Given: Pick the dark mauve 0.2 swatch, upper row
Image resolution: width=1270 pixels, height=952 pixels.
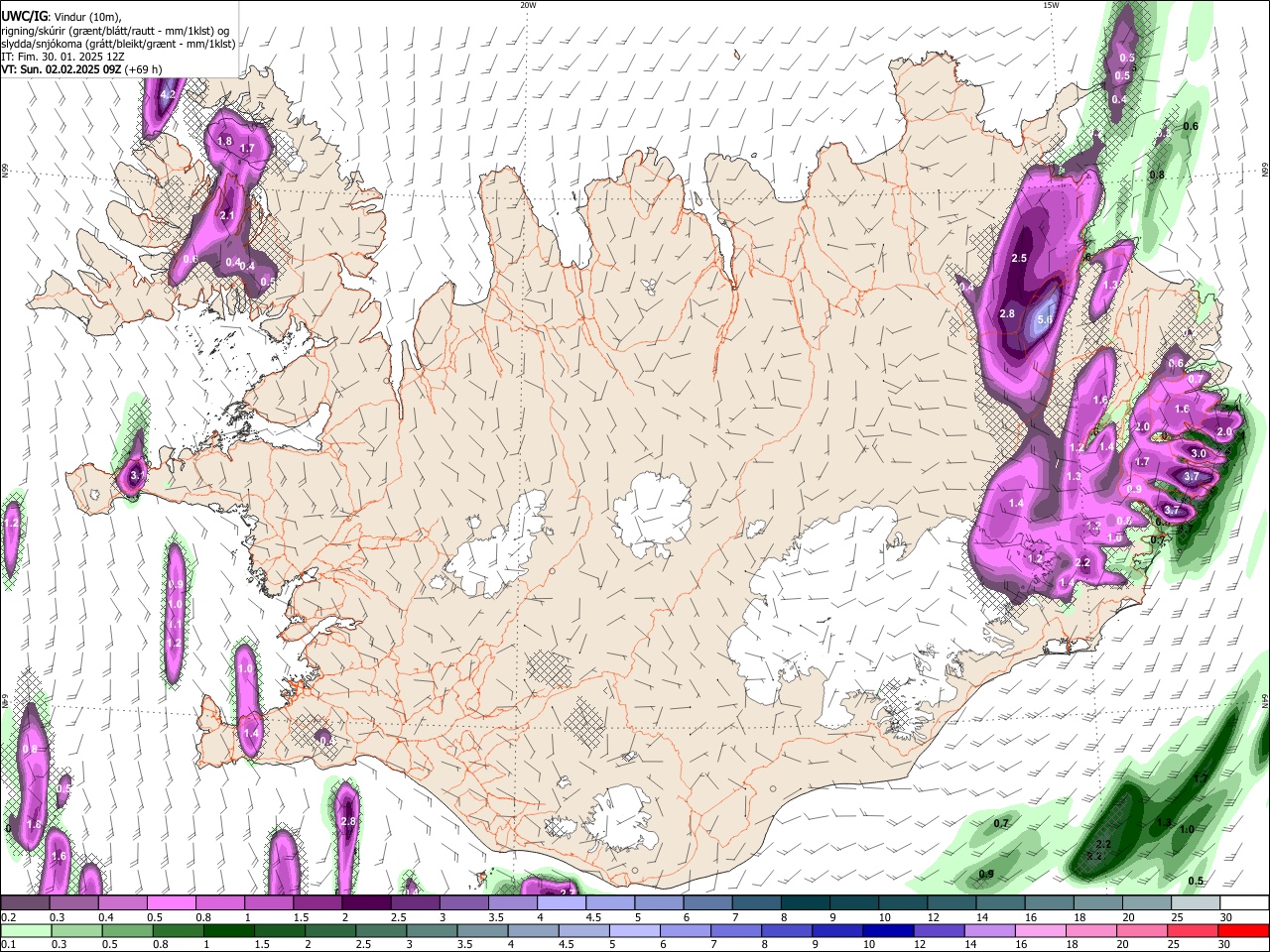Looking at the screenshot, I should pos(25,903).
